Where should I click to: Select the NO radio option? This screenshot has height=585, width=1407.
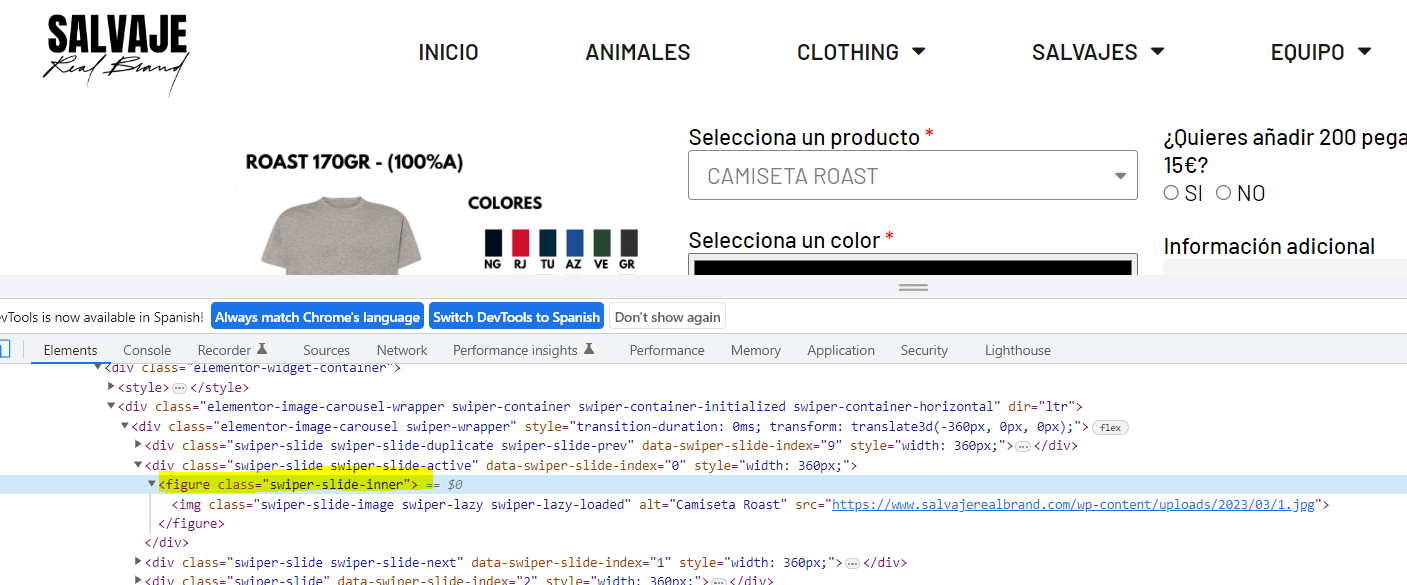point(1223,193)
